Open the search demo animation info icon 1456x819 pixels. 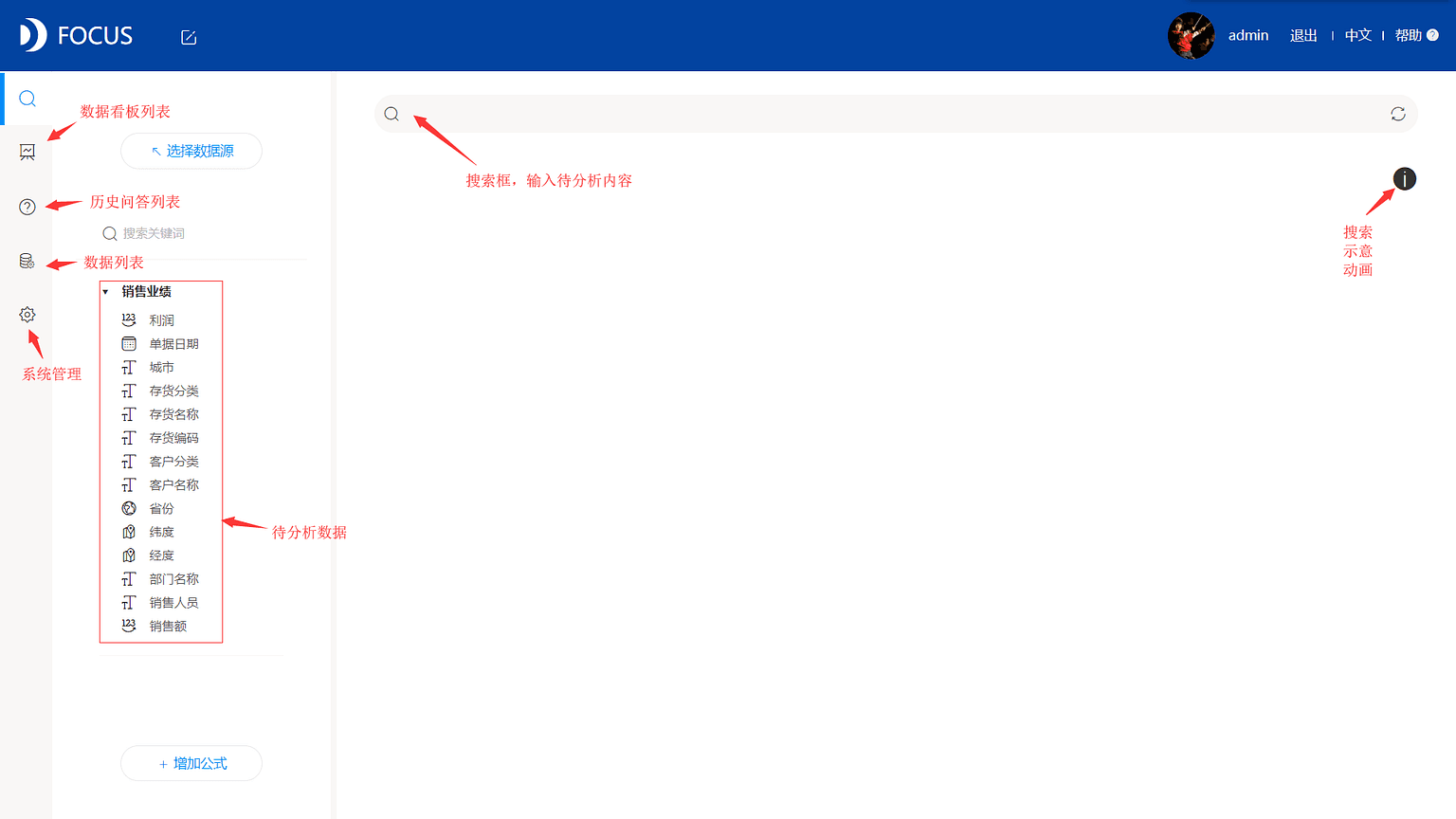[1405, 178]
